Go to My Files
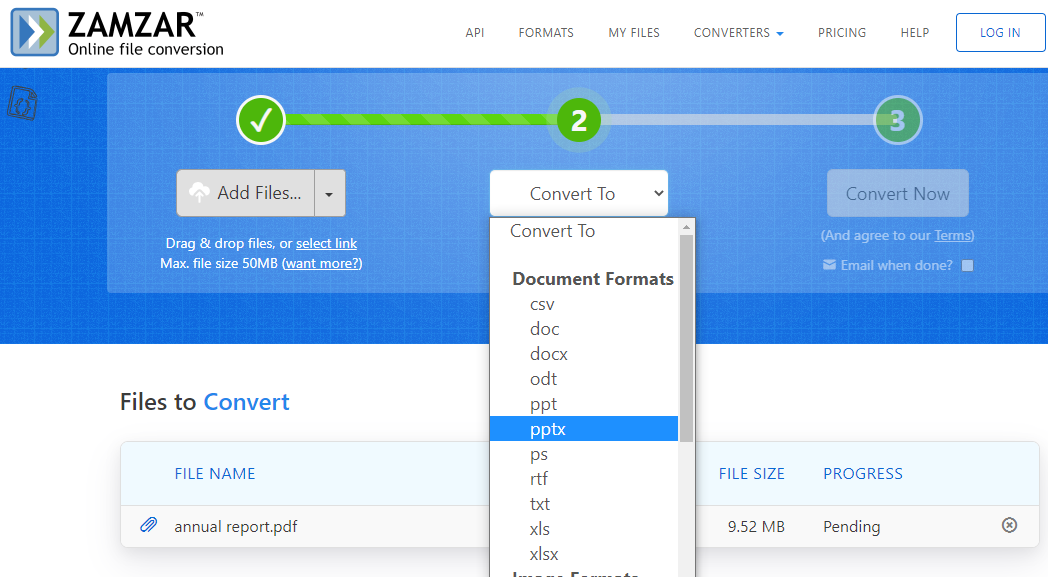The width and height of the screenshot is (1048, 577). [x=634, y=33]
